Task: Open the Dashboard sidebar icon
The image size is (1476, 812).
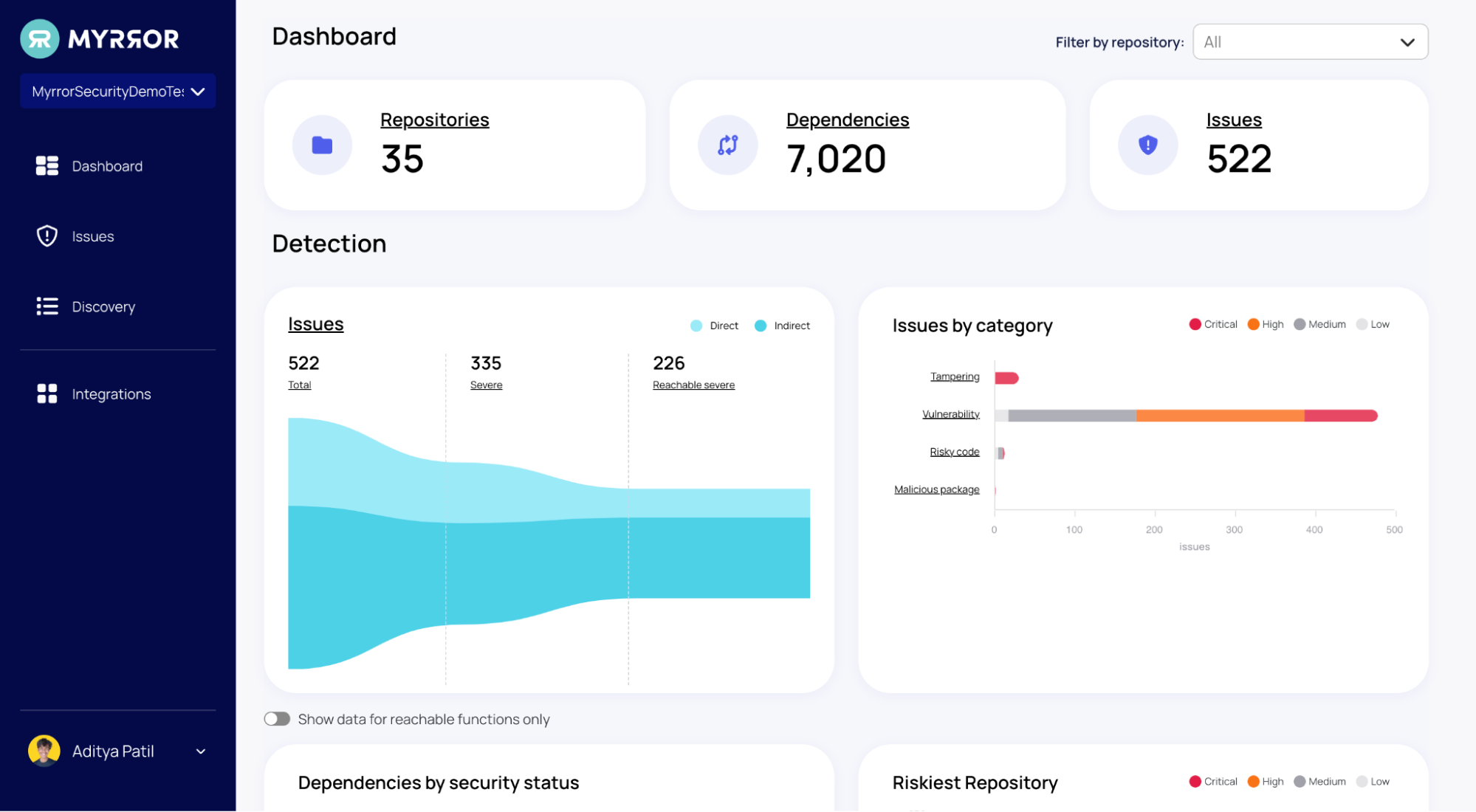Action: click(47, 166)
